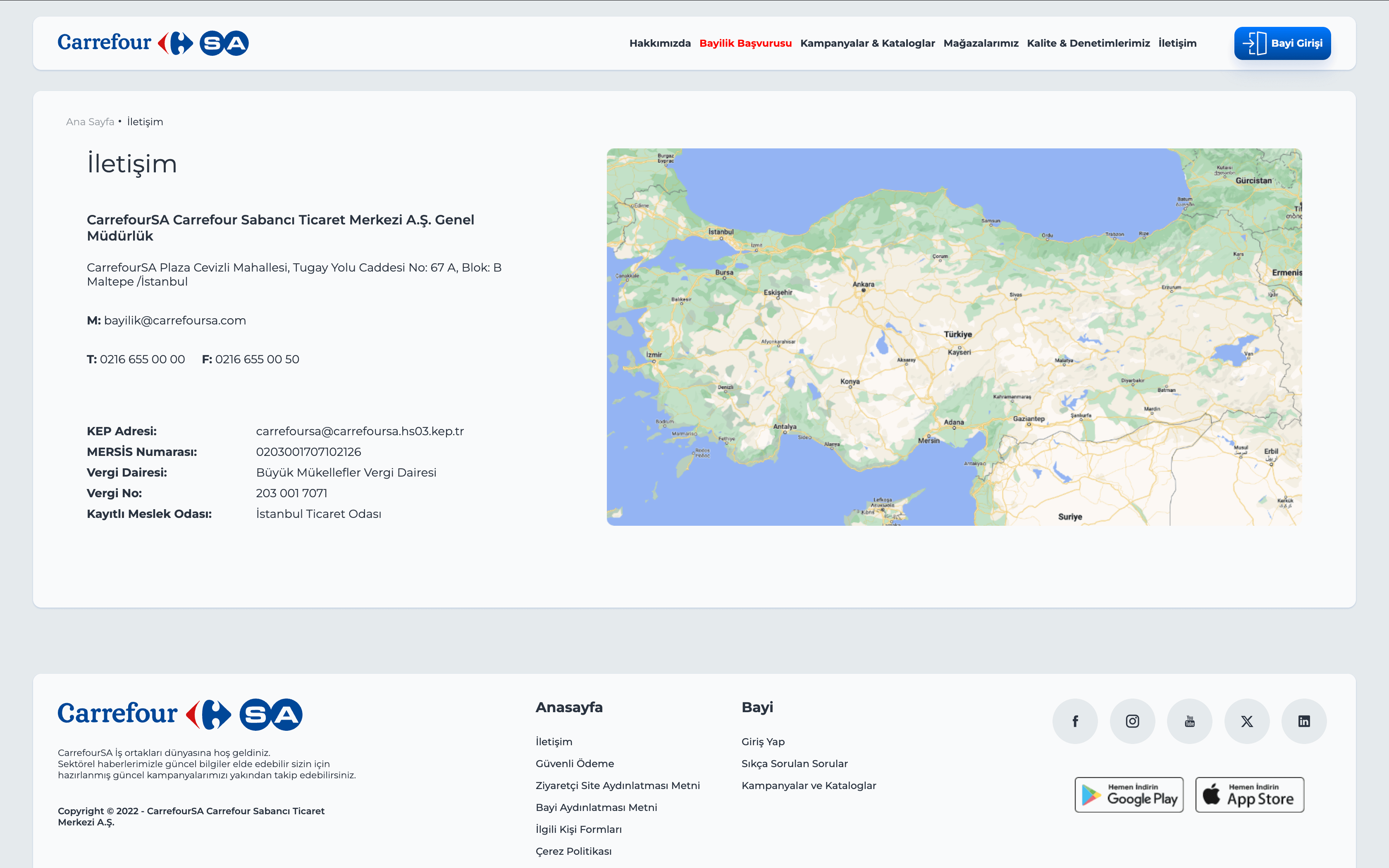Click the CarrefourSA footer logo
1389x868 pixels.
180,714
